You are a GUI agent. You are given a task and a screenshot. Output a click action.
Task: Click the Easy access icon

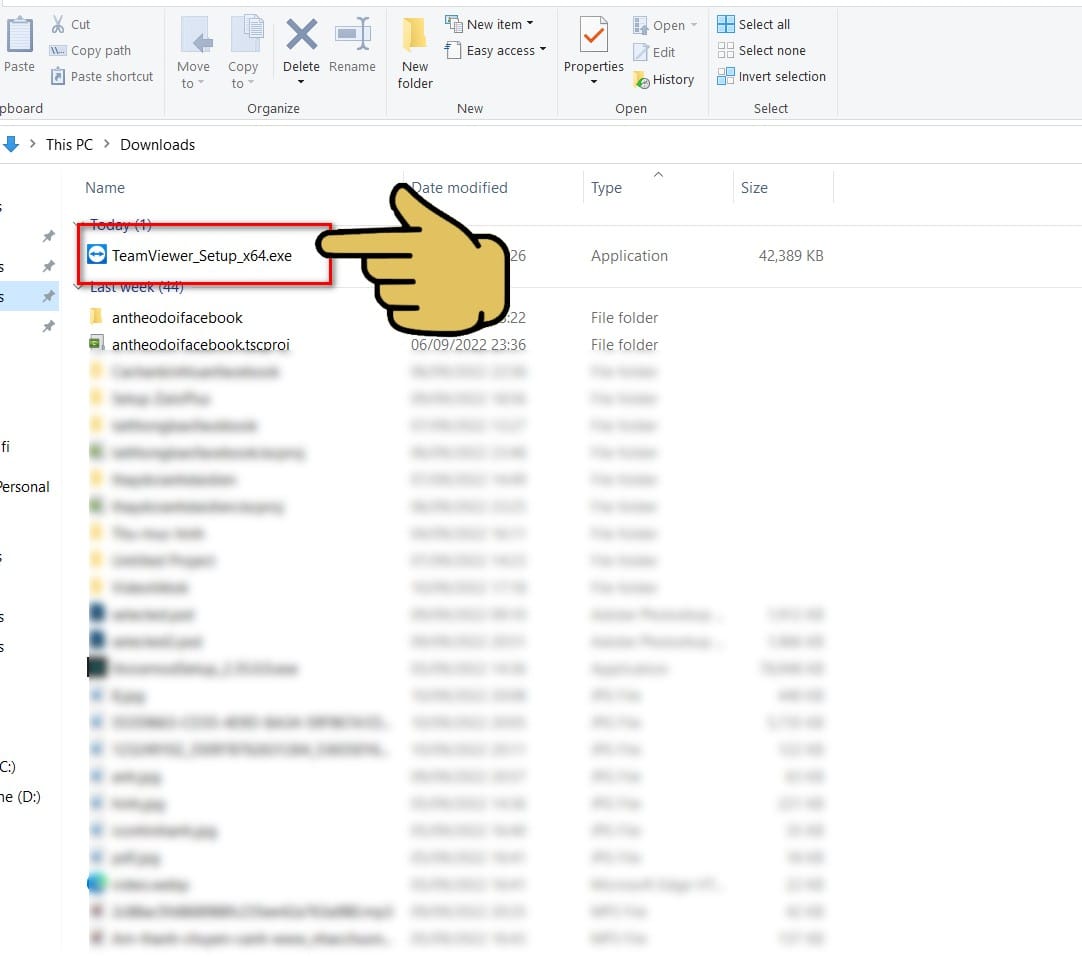coord(453,50)
